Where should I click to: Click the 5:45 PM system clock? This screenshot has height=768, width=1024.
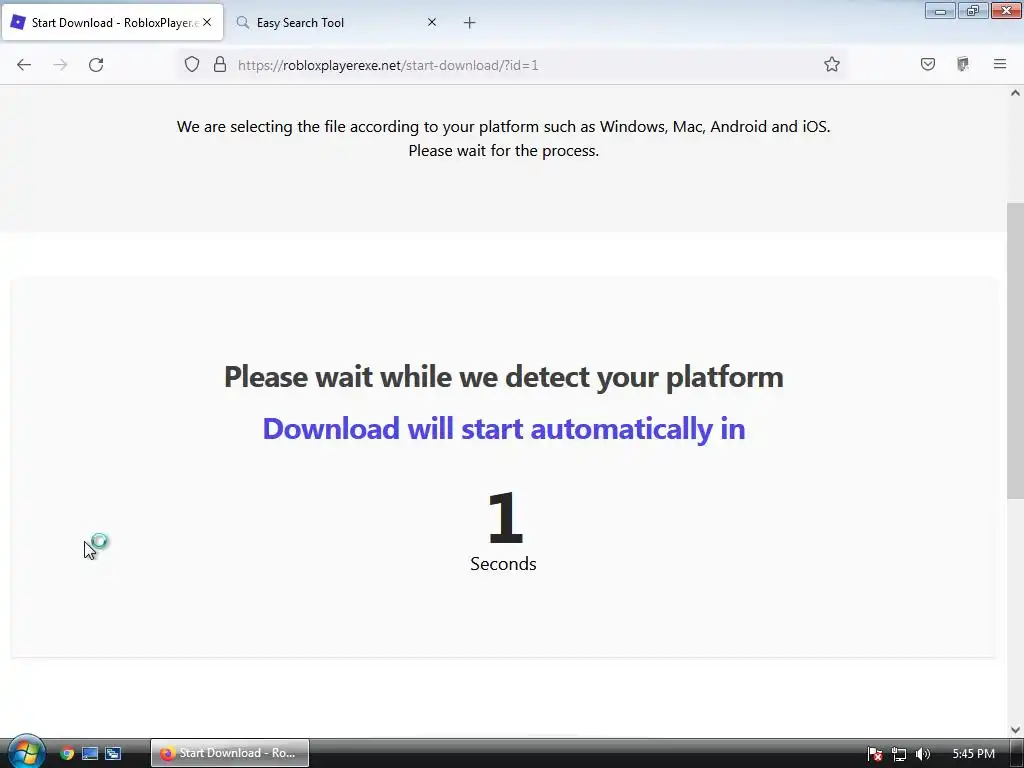[x=973, y=754]
